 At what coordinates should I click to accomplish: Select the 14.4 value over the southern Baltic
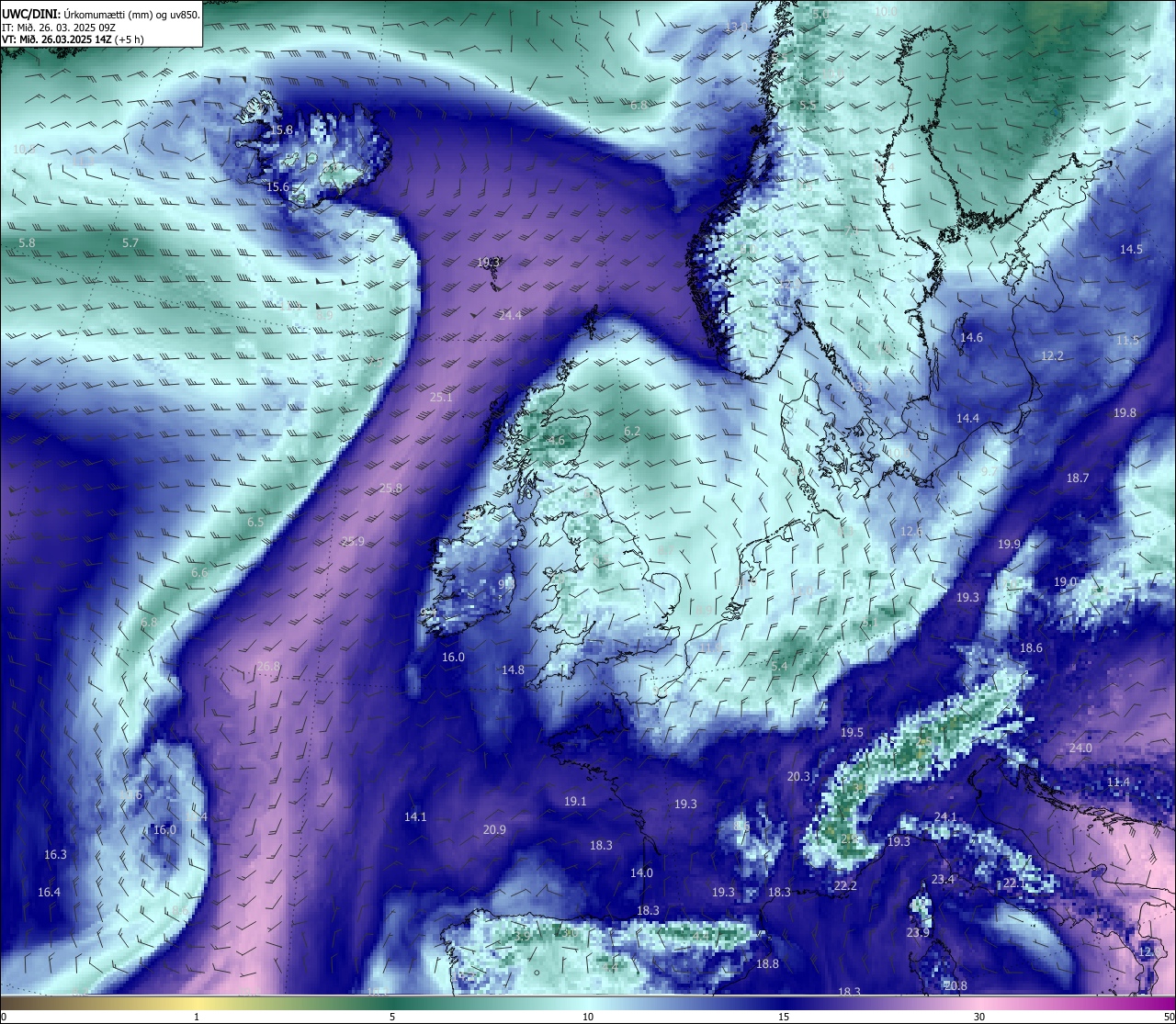coord(967,419)
